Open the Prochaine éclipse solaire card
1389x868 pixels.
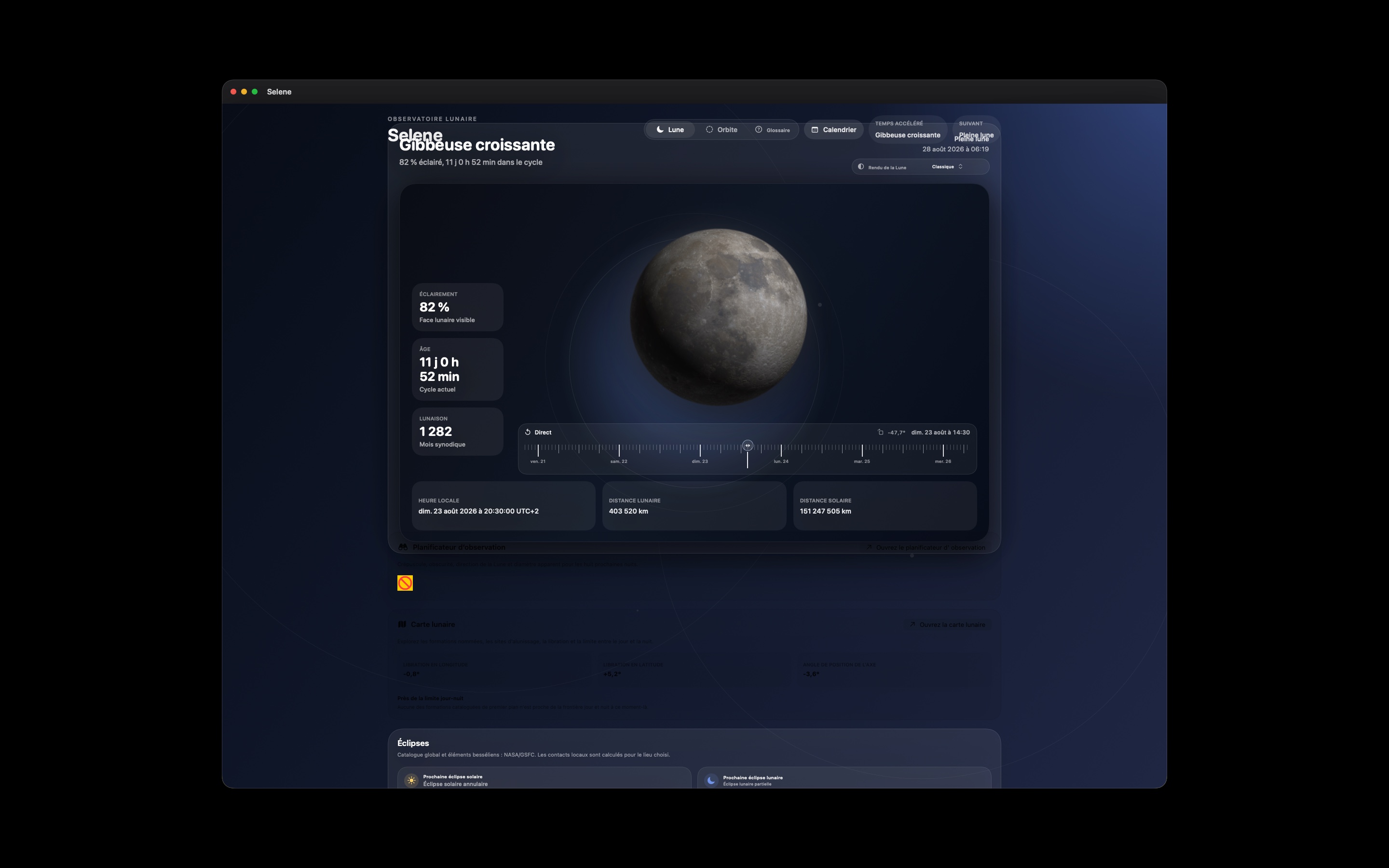[544, 778]
